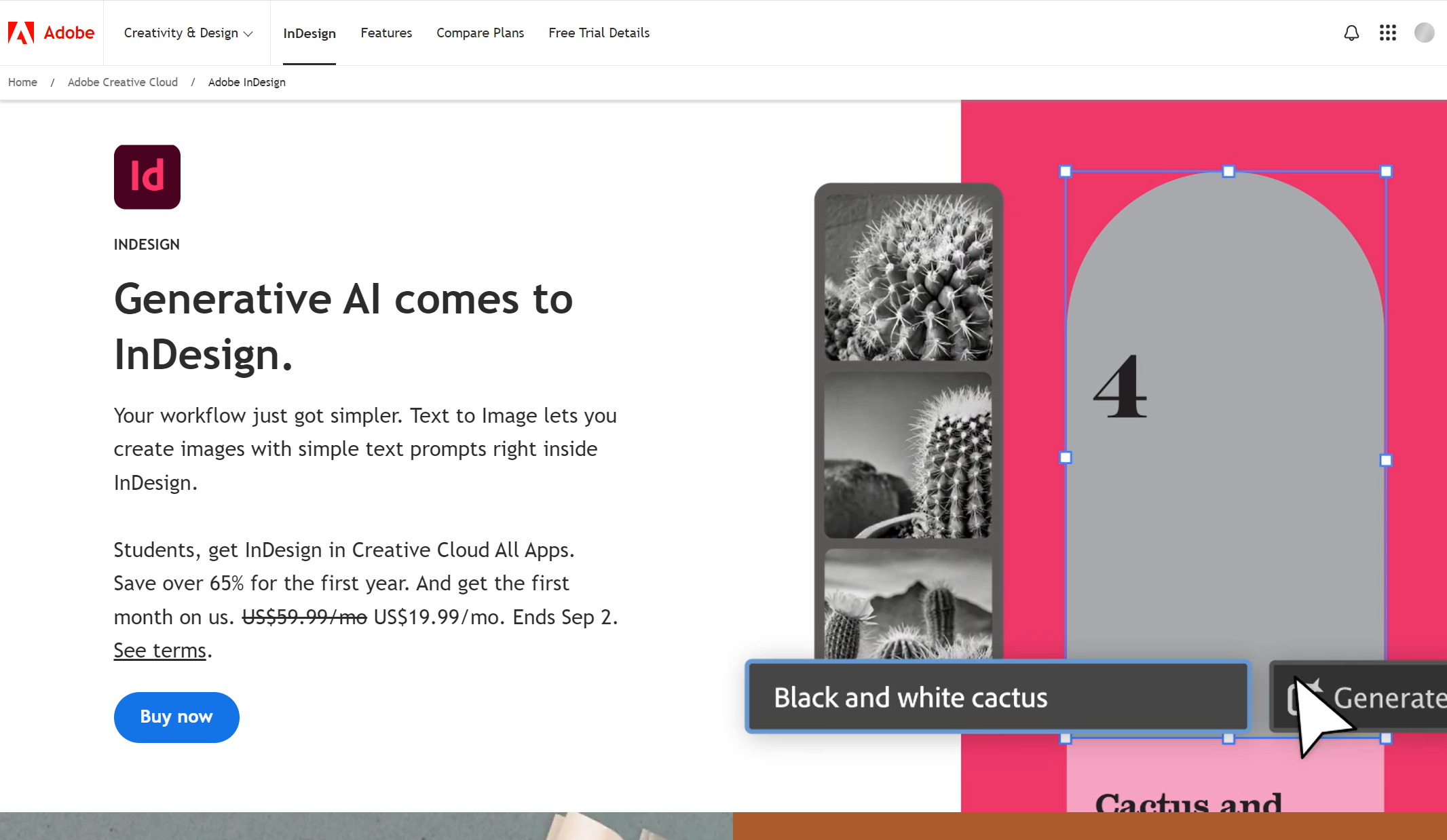Image resolution: width=1447 pixels, height=840 pixels.
Task: Open Free Trial Details
Action: (x=599, y=33)
